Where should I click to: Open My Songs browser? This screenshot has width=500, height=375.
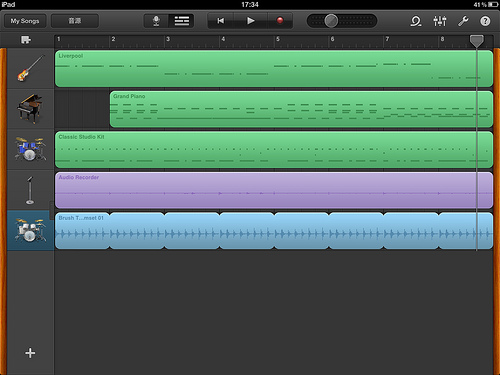(x=25, y=21)
